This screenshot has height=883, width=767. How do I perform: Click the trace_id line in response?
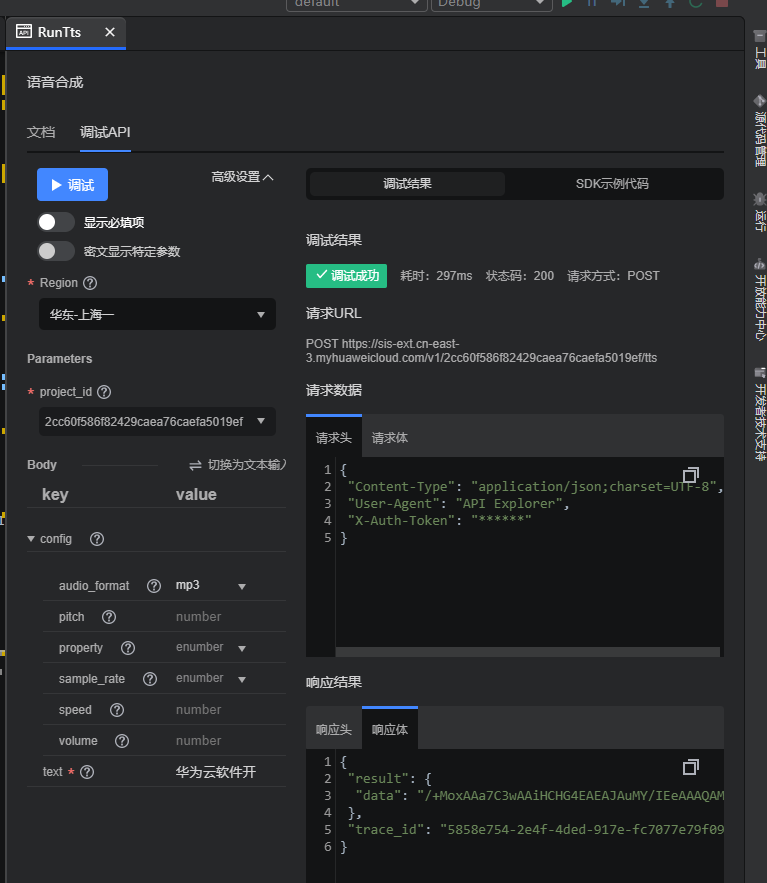click(x=535, y=830)
